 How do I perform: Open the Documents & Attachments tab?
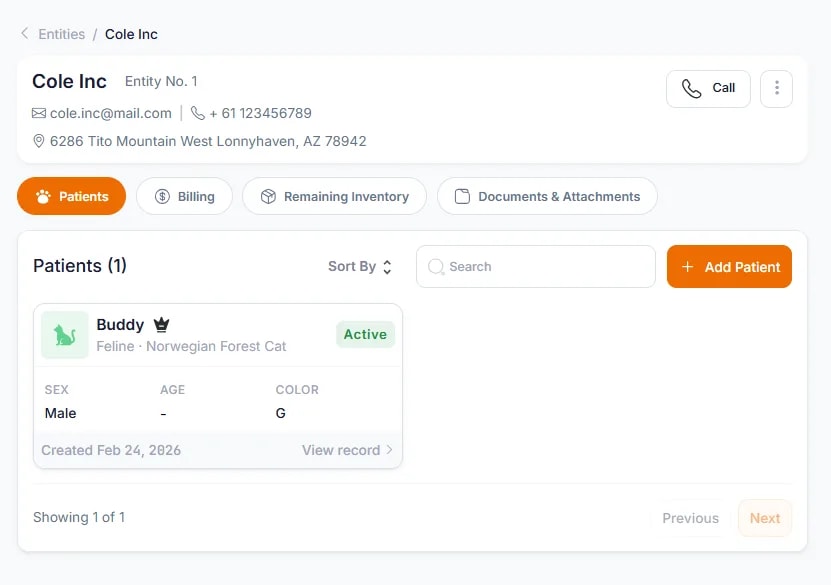[547, 196]
